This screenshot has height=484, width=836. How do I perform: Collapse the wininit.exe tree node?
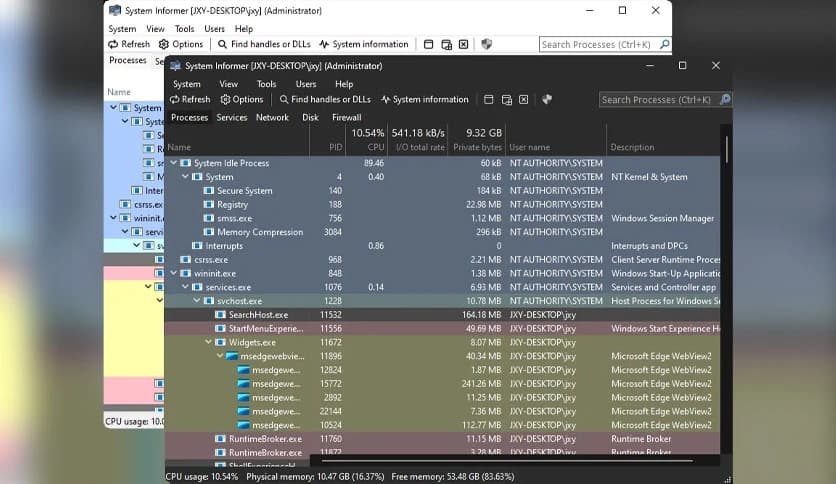(x=174, y=273)
